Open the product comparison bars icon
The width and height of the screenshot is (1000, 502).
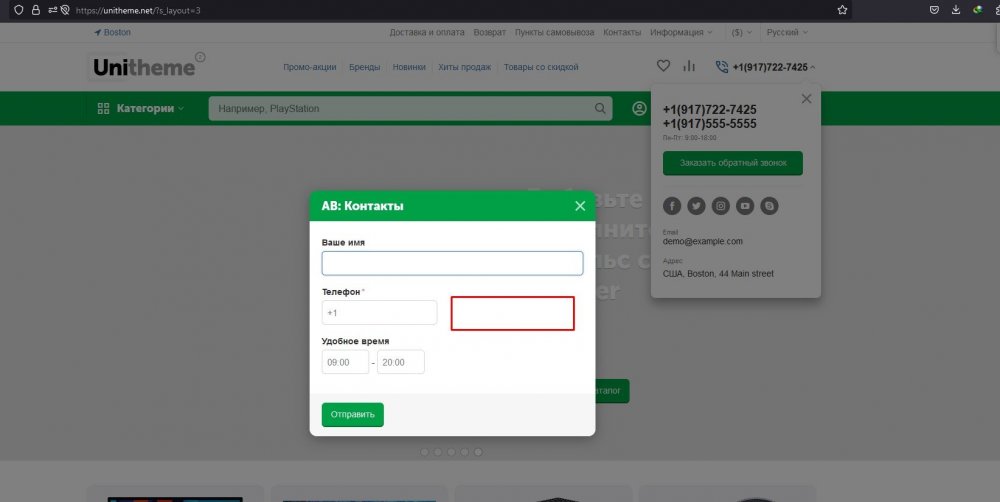click(x=689, y=66)
